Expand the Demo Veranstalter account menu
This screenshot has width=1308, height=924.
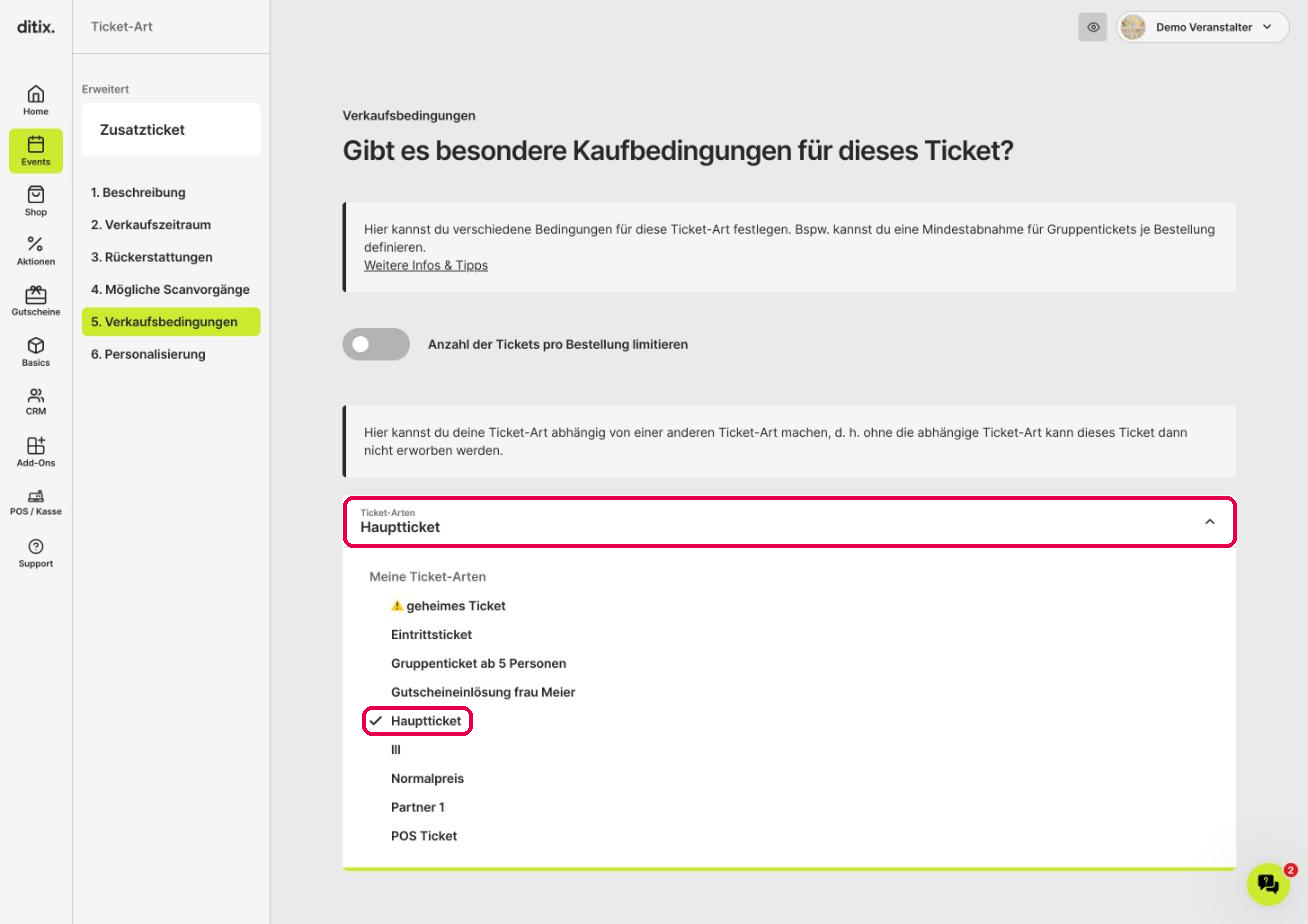(x=1203, y=27)
